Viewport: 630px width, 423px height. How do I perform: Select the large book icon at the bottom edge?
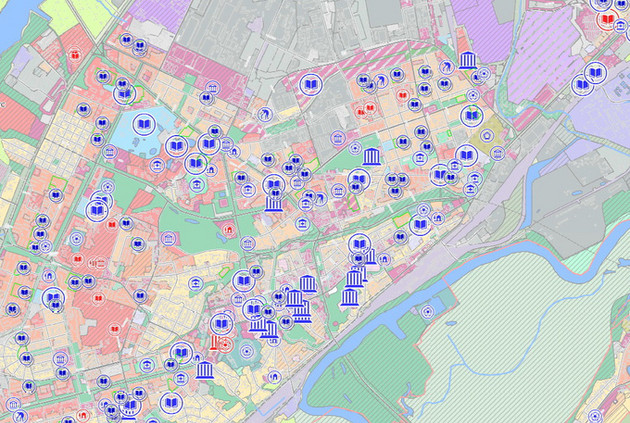coord(170,403)
